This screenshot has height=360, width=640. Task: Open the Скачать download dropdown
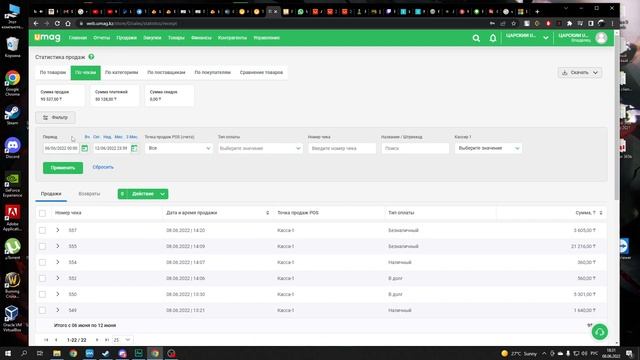pyautogui.click(x=580, y=73)
